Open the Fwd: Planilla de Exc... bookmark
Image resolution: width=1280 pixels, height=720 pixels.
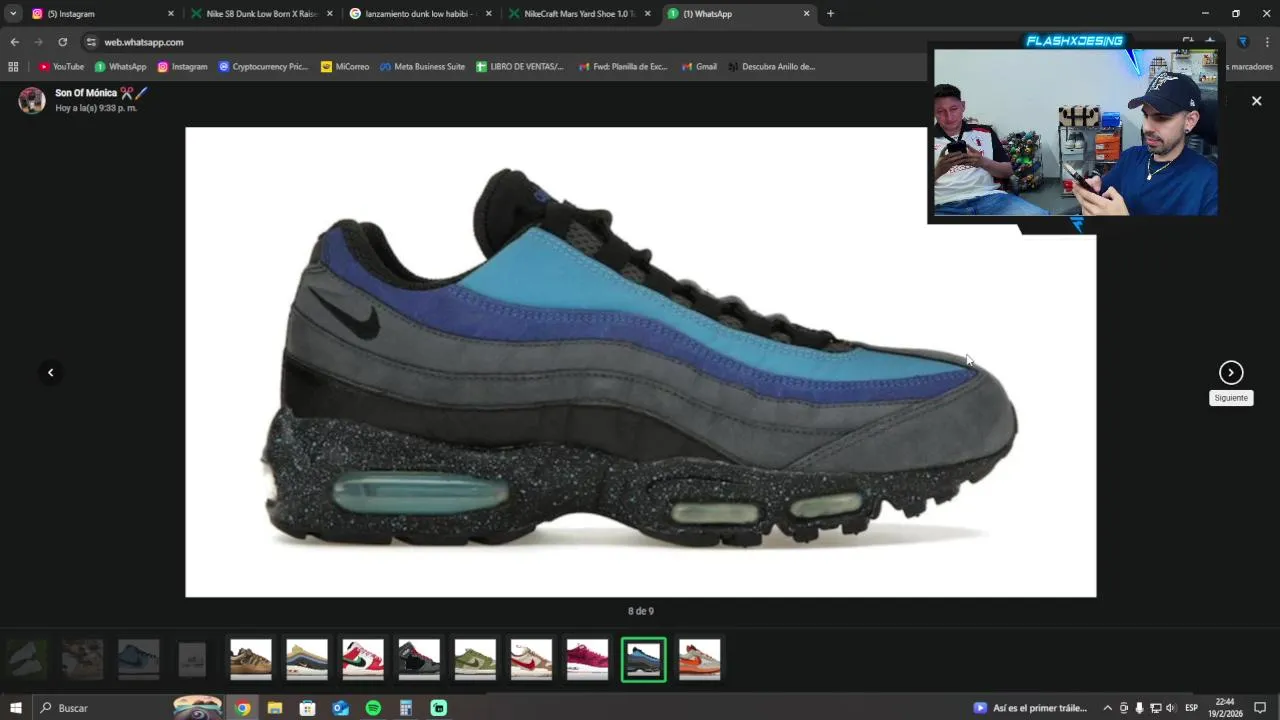coord(623,67)
